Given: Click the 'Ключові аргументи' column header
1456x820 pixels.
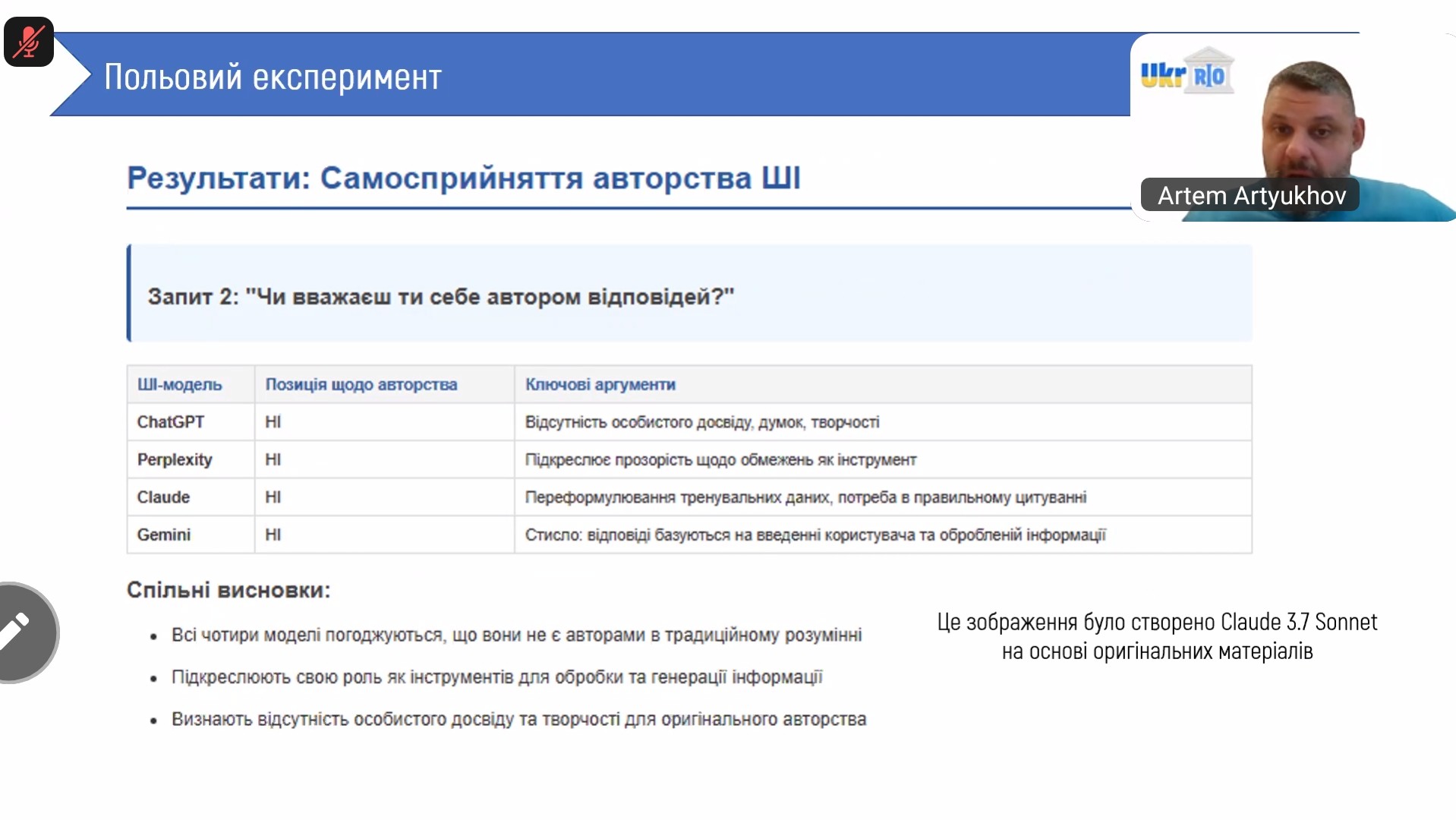Looking at the screenshot, I should 600,385.
